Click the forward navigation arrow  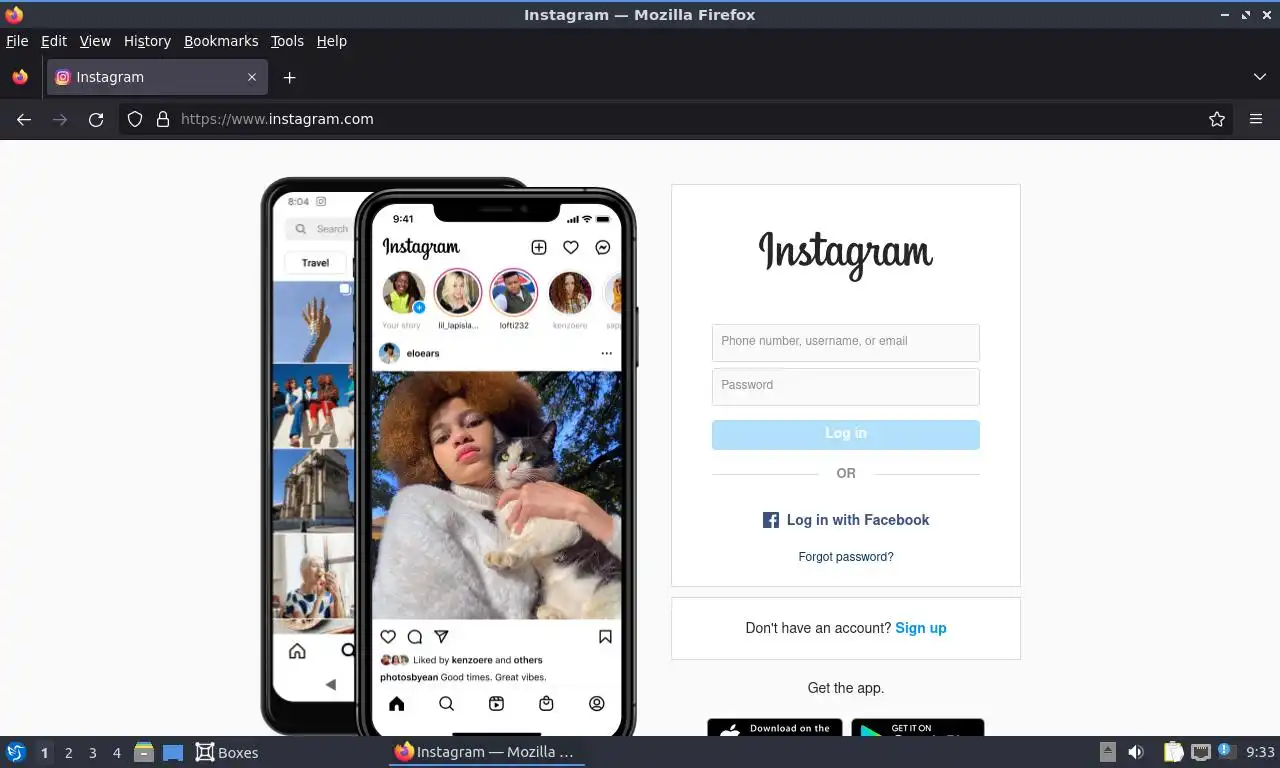coord(60,119)
